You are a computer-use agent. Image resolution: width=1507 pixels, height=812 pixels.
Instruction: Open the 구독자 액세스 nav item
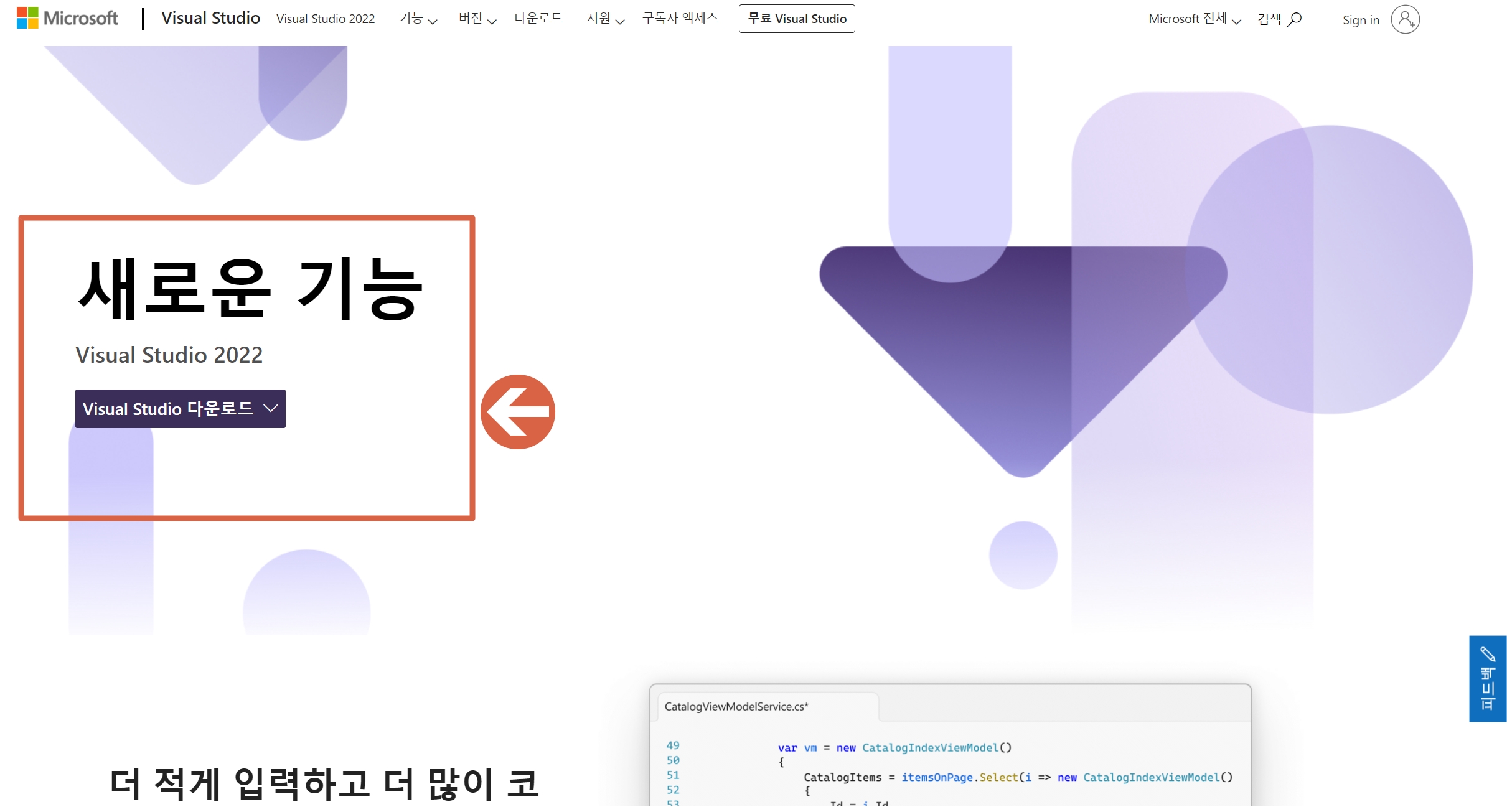[x=680, y=19]
